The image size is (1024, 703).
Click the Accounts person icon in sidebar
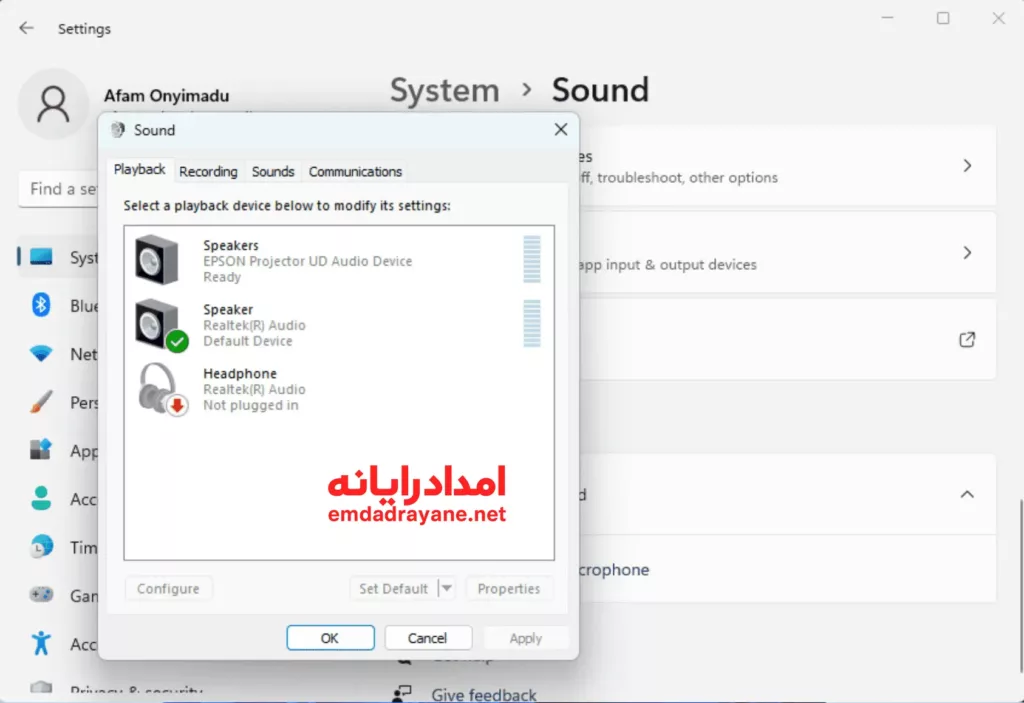click(x=41, y=498)
